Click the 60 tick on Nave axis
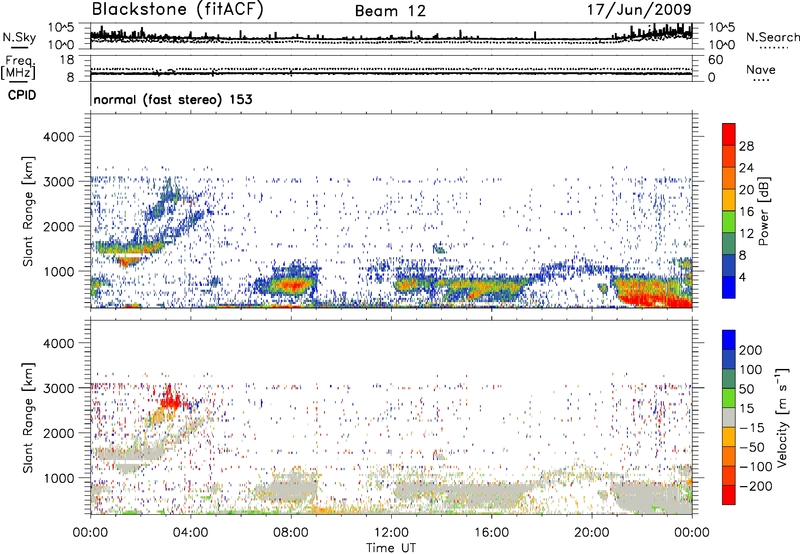 pyautogui.click(x=716, y=60)
